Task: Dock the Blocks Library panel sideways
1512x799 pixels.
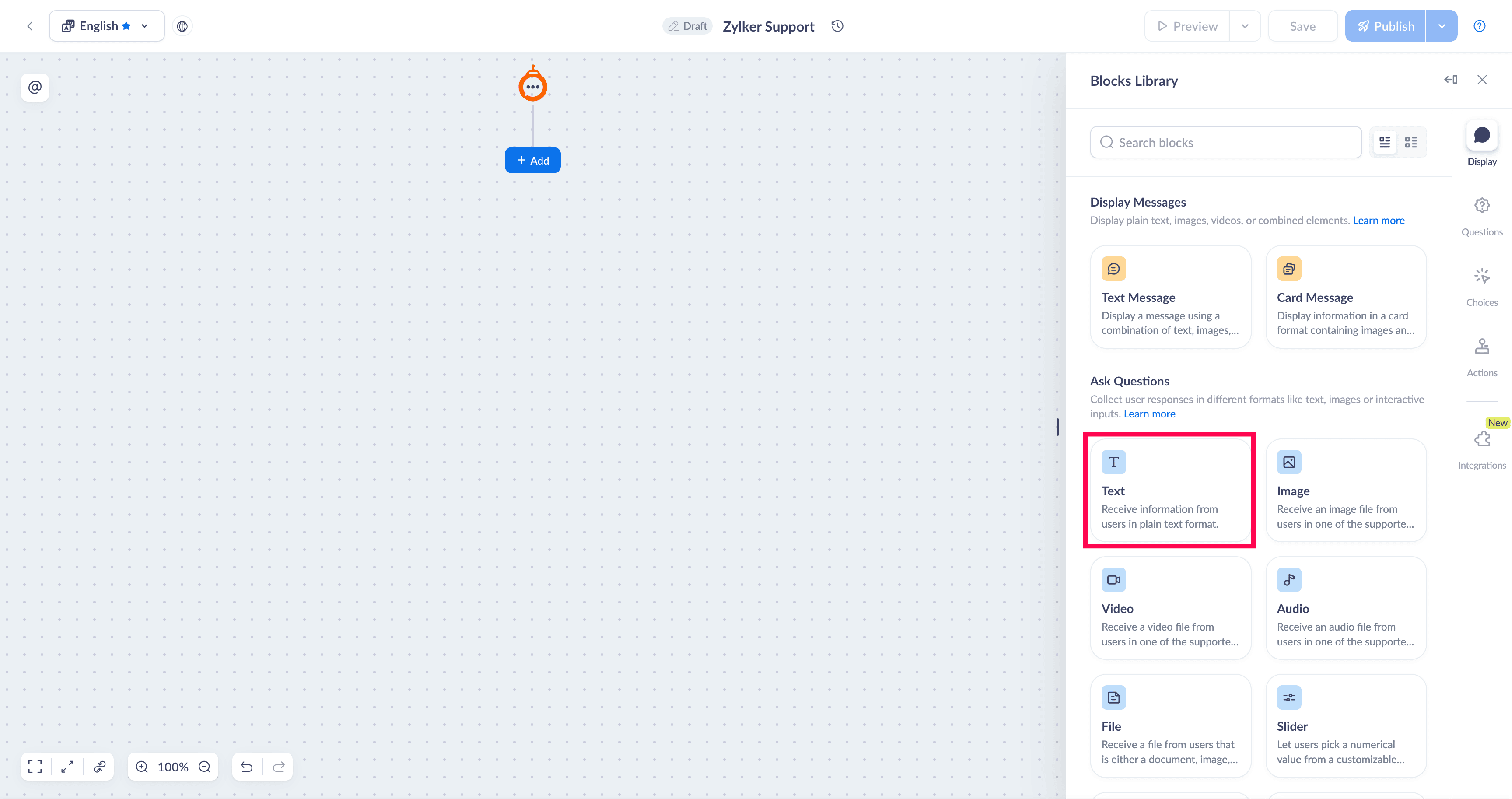Action: [x=1450, y=79]
